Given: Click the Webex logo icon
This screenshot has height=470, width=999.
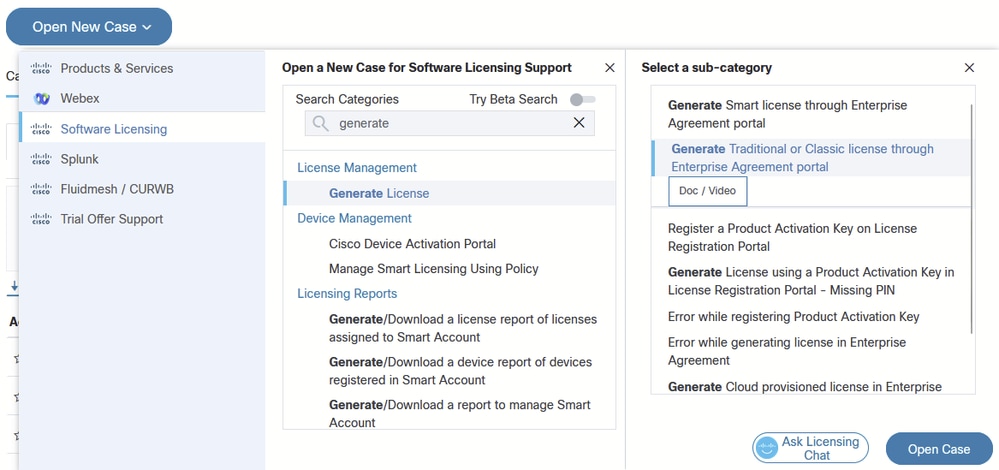Looking at the screenshot, I should coord(41,99).
